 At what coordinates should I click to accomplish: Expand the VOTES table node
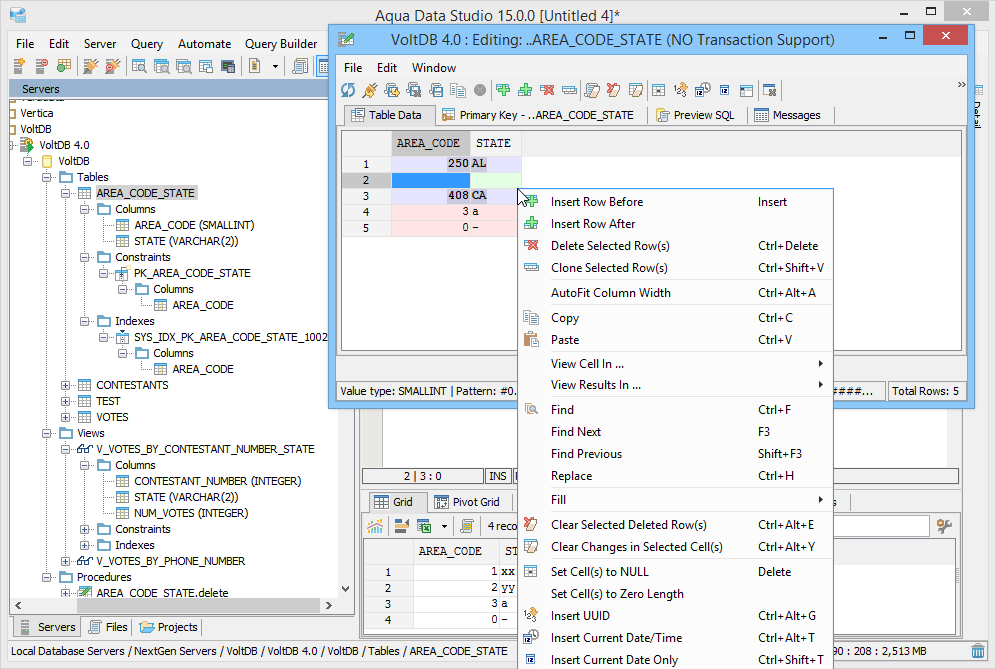click(65, 417)
